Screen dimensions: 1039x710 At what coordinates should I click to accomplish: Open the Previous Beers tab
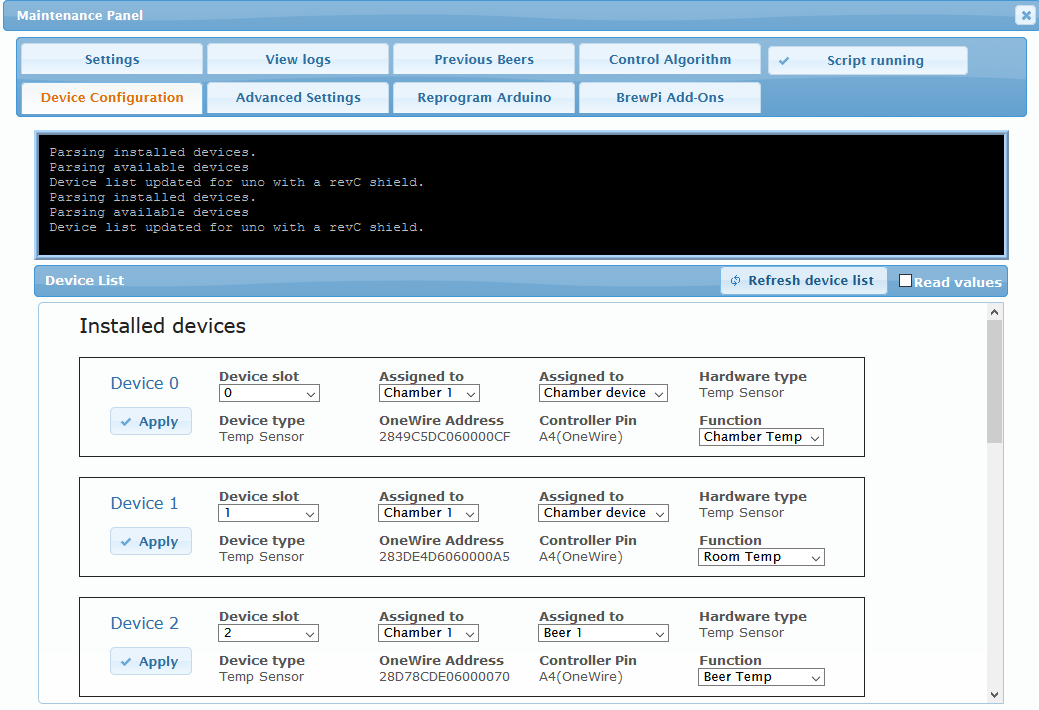point(484,59)
